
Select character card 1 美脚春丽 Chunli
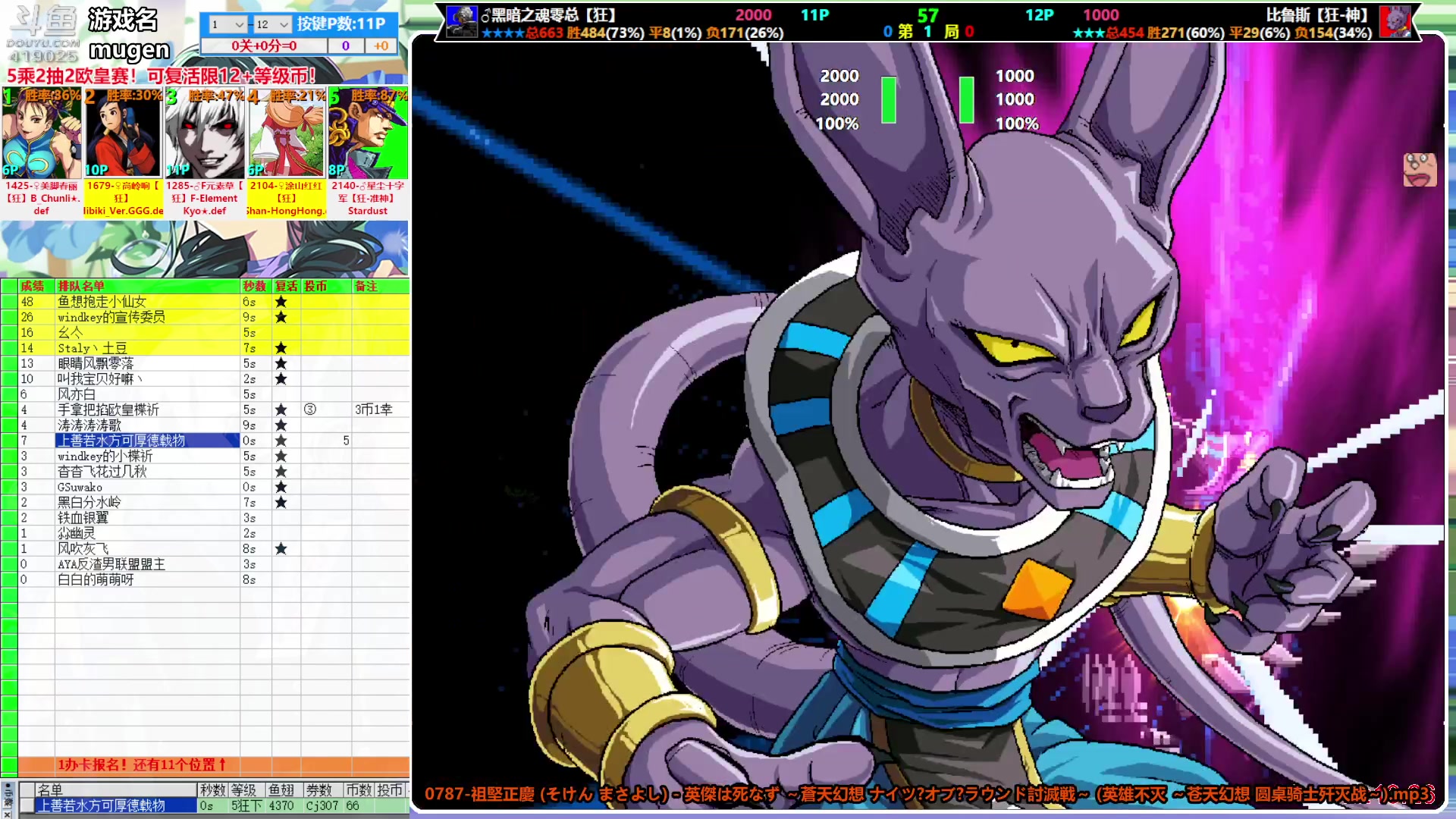point(41,152)
